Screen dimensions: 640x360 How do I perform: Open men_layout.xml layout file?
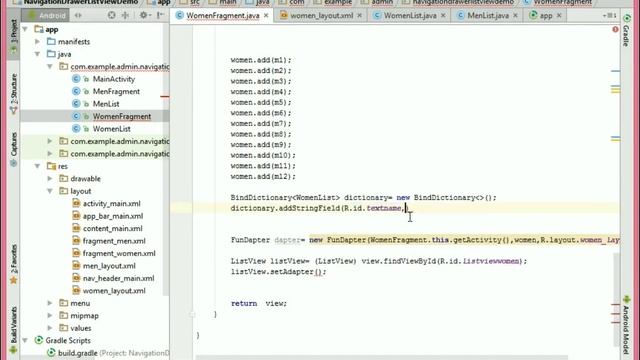[x=109, y=266]
